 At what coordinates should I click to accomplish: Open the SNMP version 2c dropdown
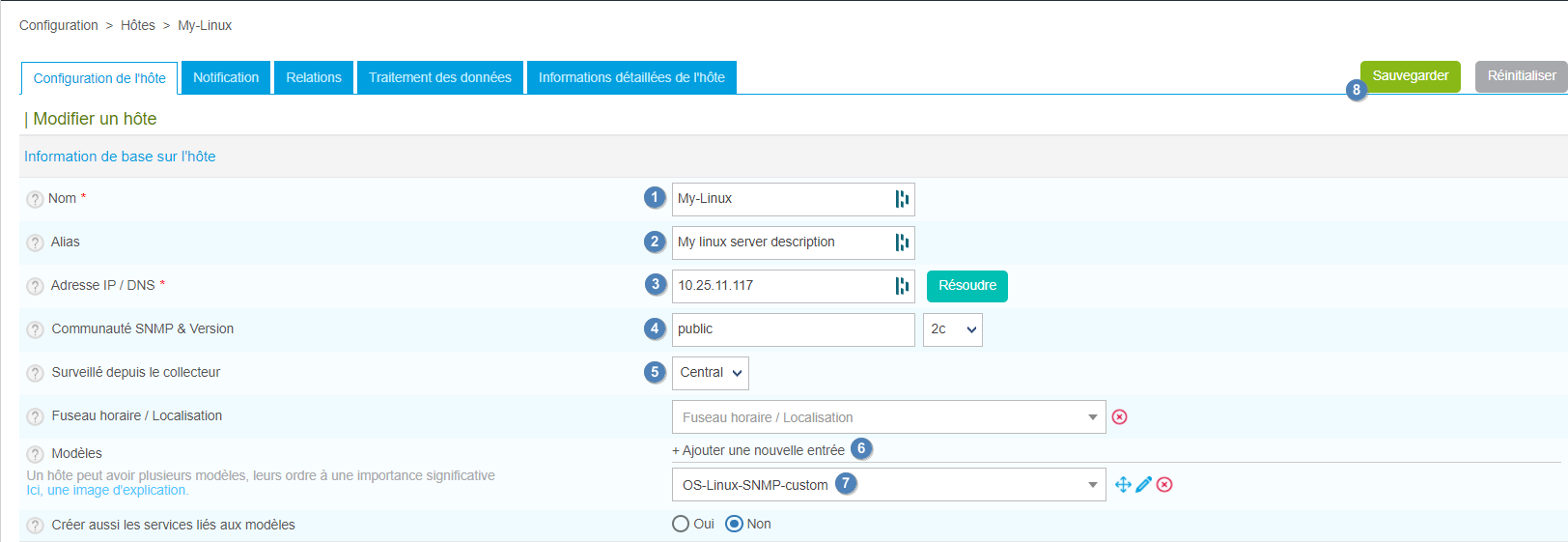(952, 329)
